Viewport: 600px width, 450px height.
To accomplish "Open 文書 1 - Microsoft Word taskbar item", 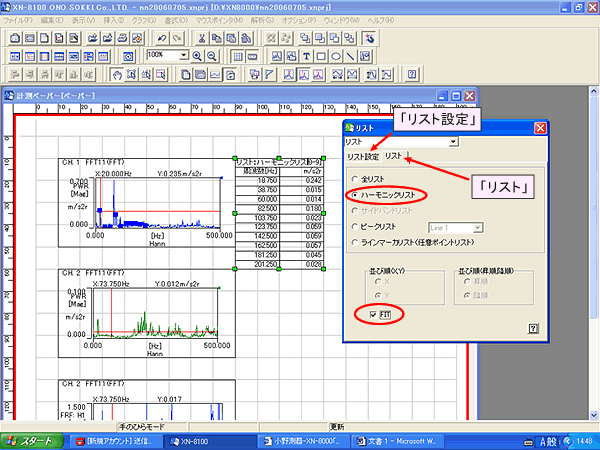I will pyautogui.click(x=398, y=442).
